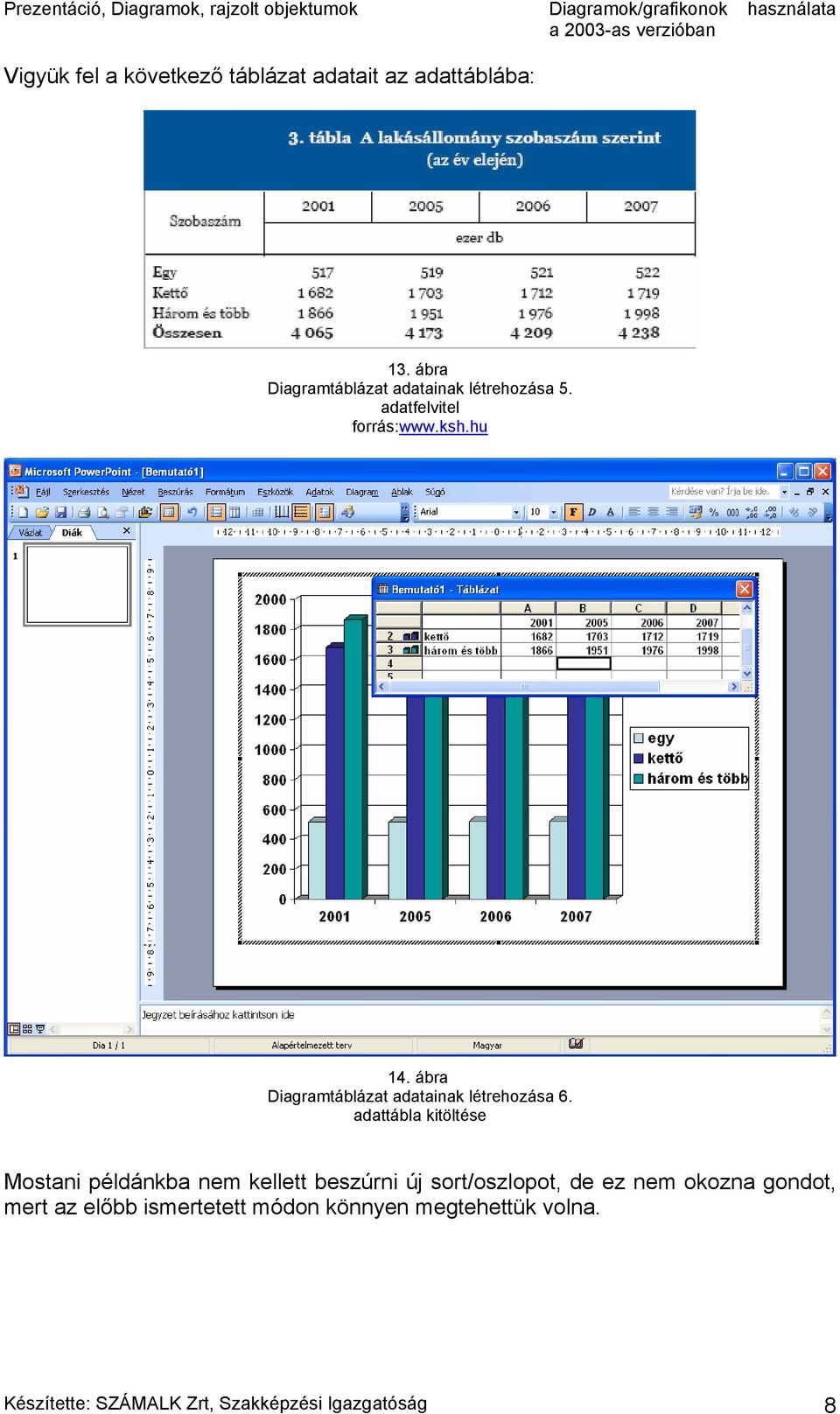Toggle category axis gridlines icon

282,513
